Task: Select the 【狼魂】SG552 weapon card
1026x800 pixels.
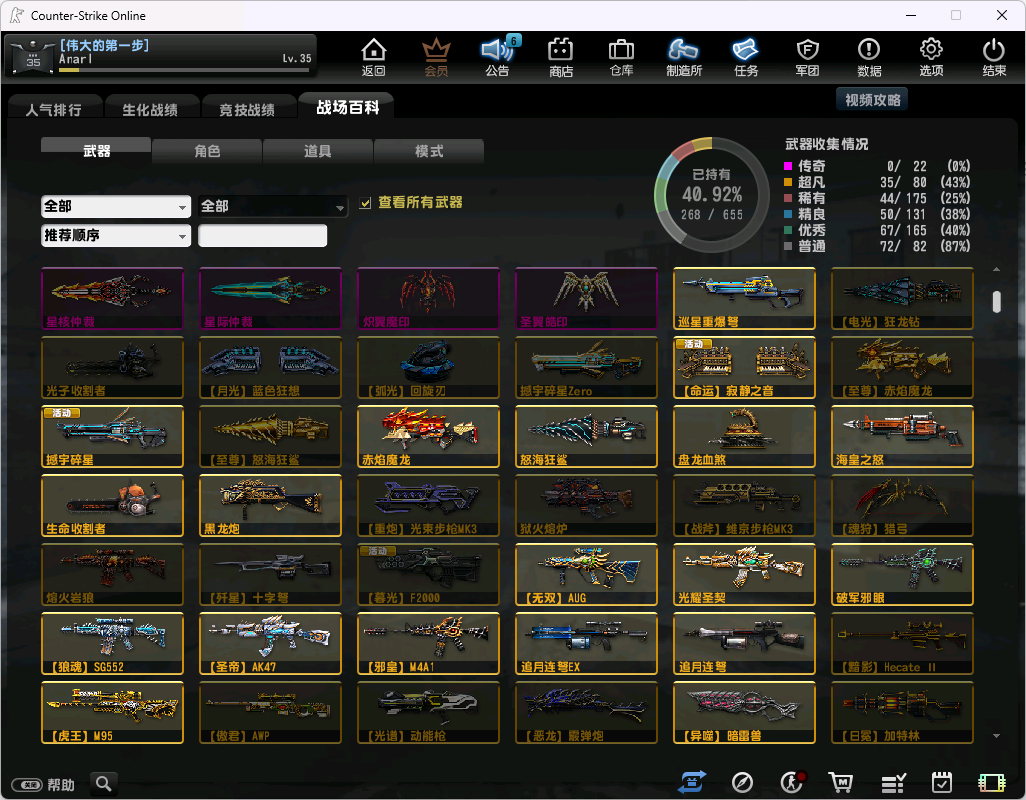Action: pyautogui.click(x=113, y=644)
